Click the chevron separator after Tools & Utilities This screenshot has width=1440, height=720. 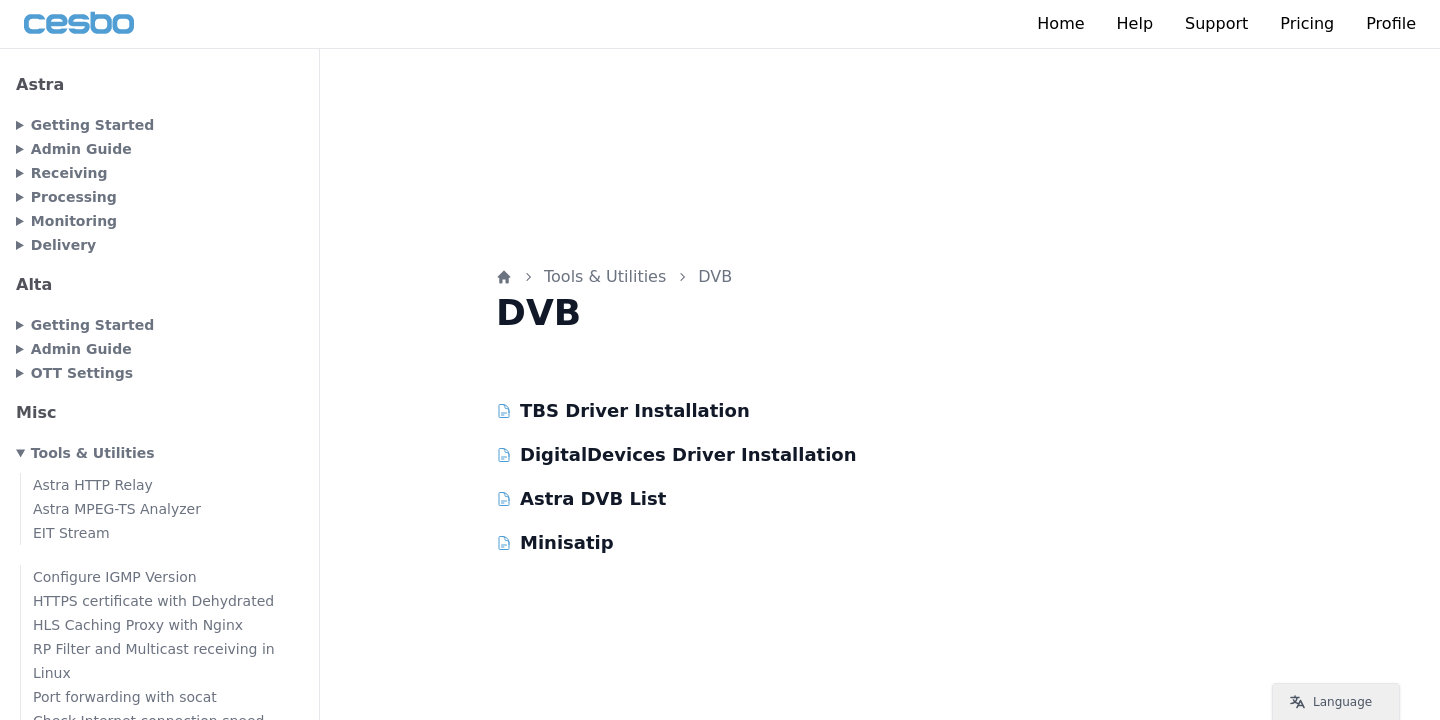point(682,277)
